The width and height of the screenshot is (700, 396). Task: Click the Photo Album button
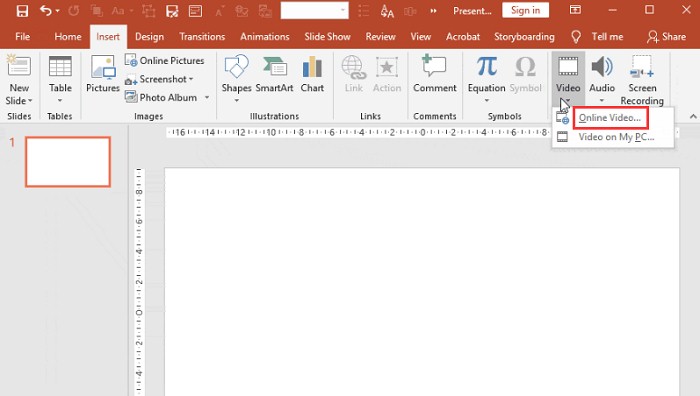tap(161, 97)
